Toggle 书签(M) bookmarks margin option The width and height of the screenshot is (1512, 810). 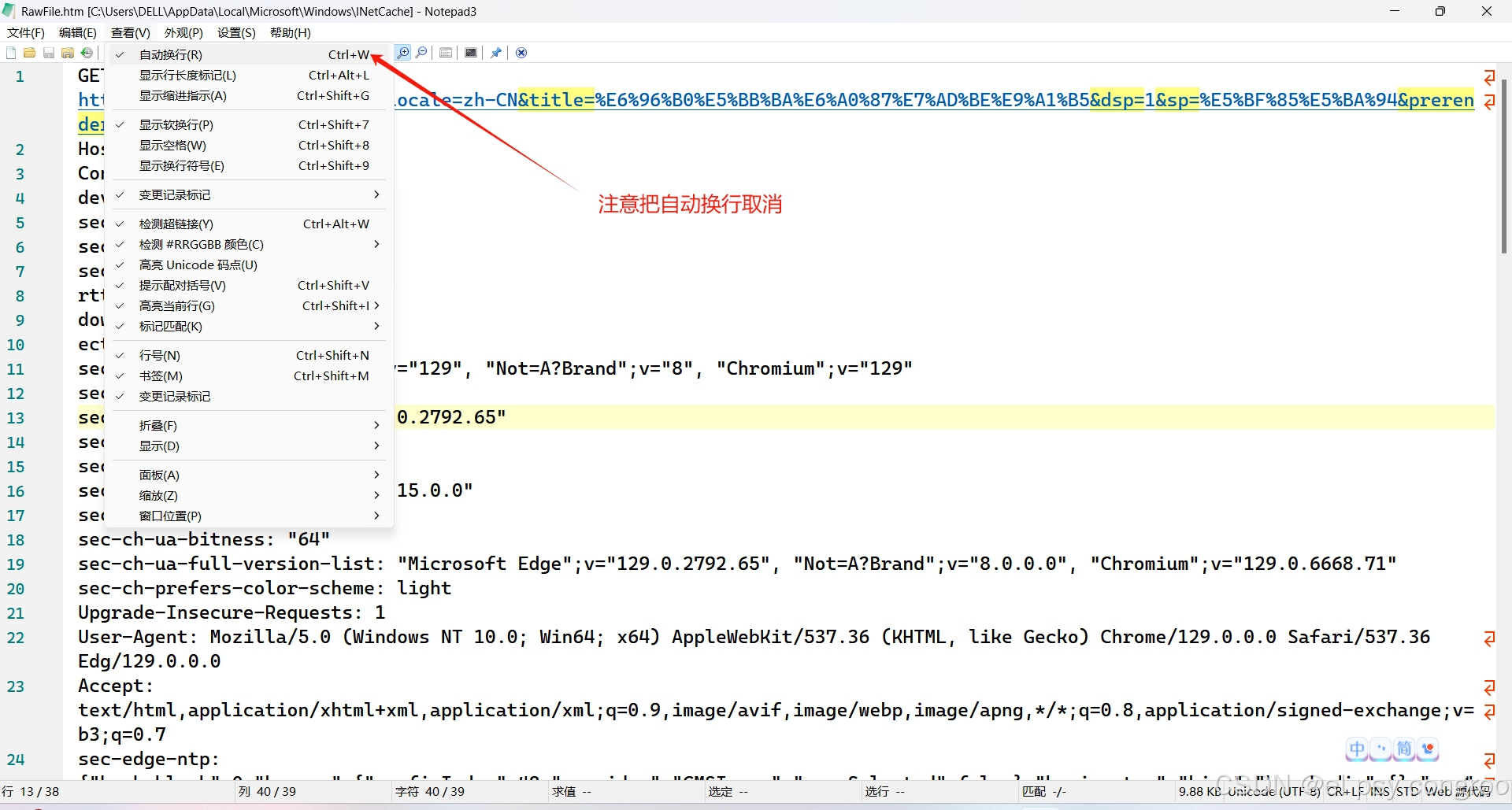249,375
